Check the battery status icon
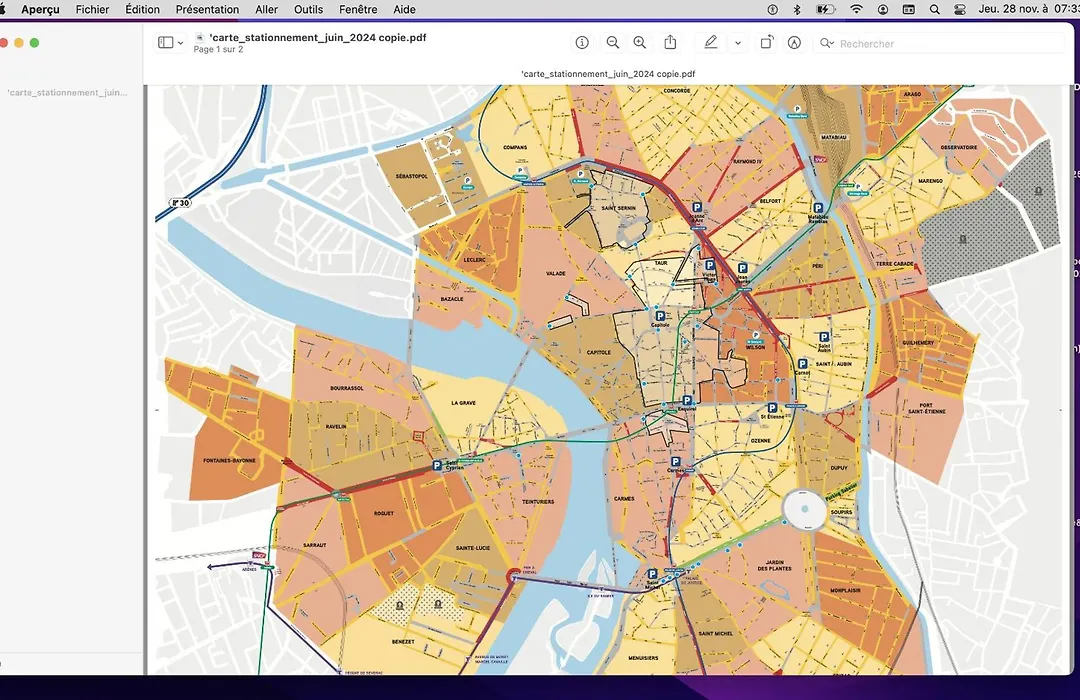Image resolution: width=1080 pixels, height=700 pixels. [825, 10]
